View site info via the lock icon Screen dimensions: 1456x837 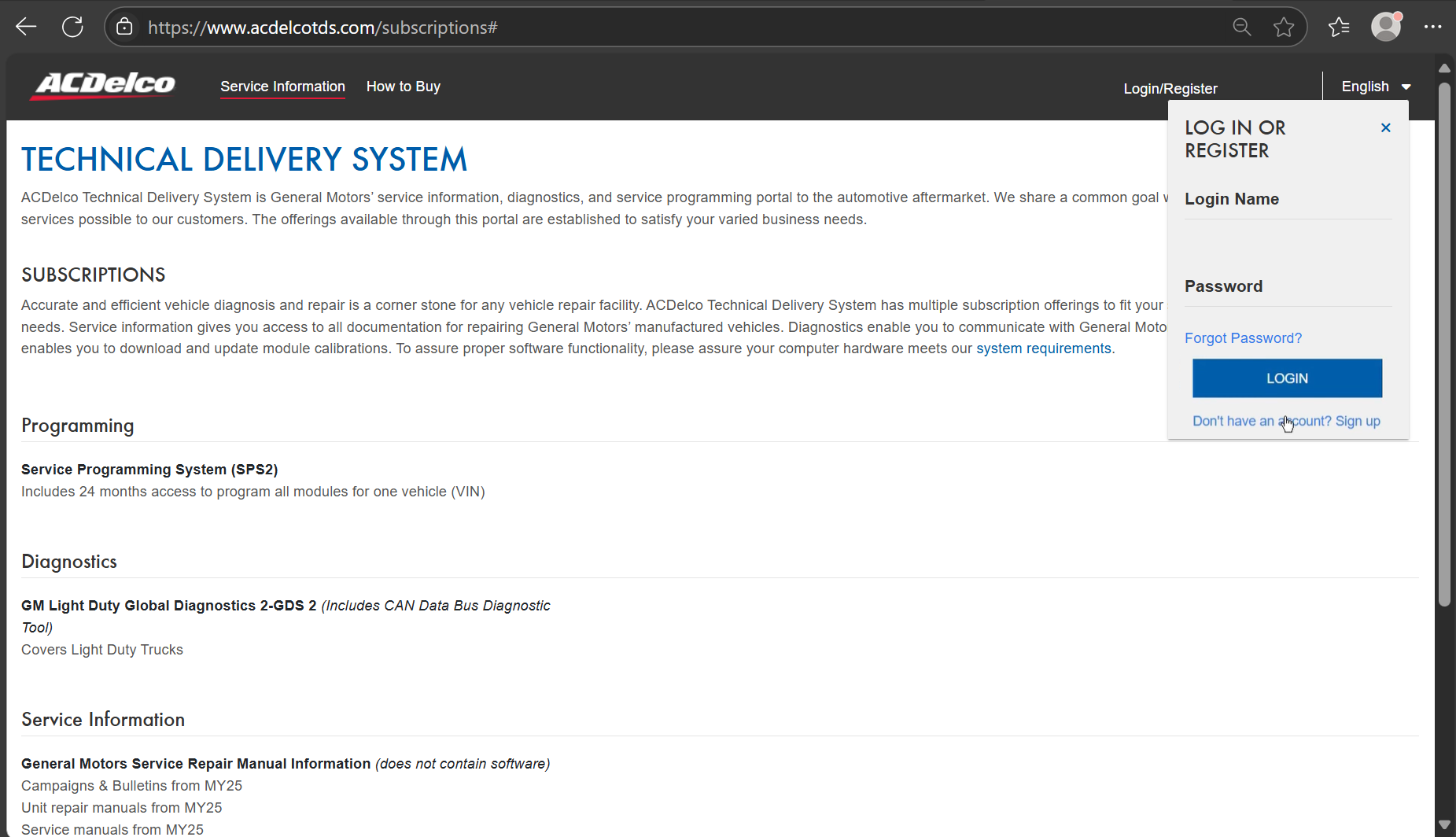pos(124,27)
